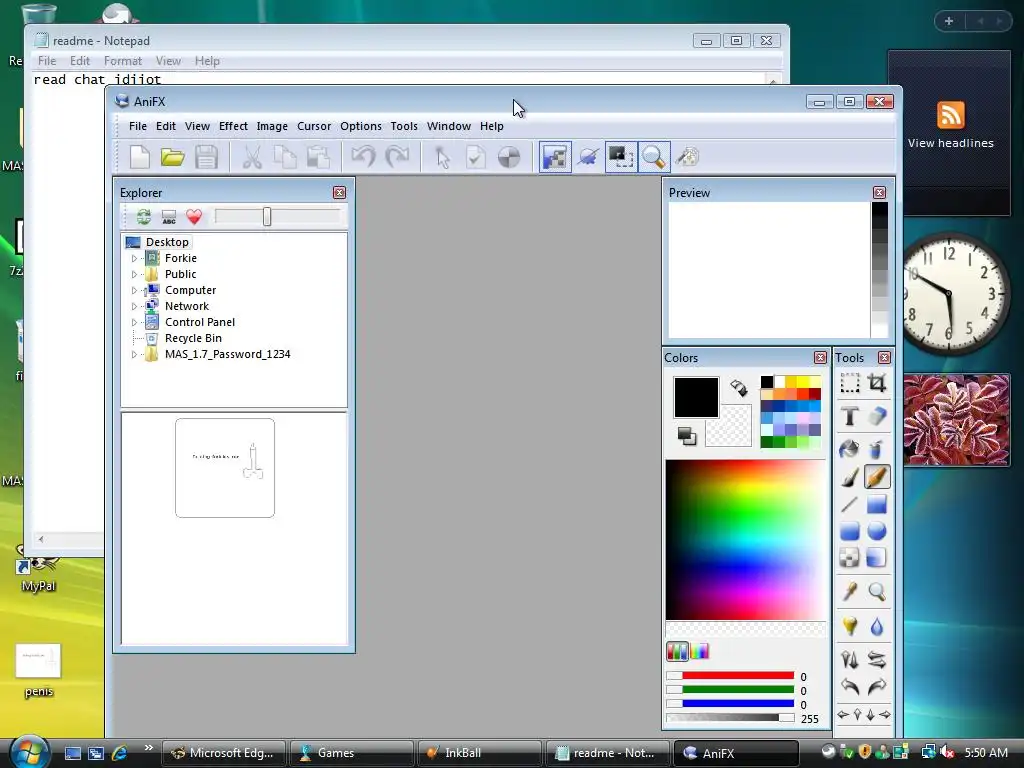This screenshot has width=1024, height=768.
Task: Click the floppy disk Save icon
Action: point(206,157)
